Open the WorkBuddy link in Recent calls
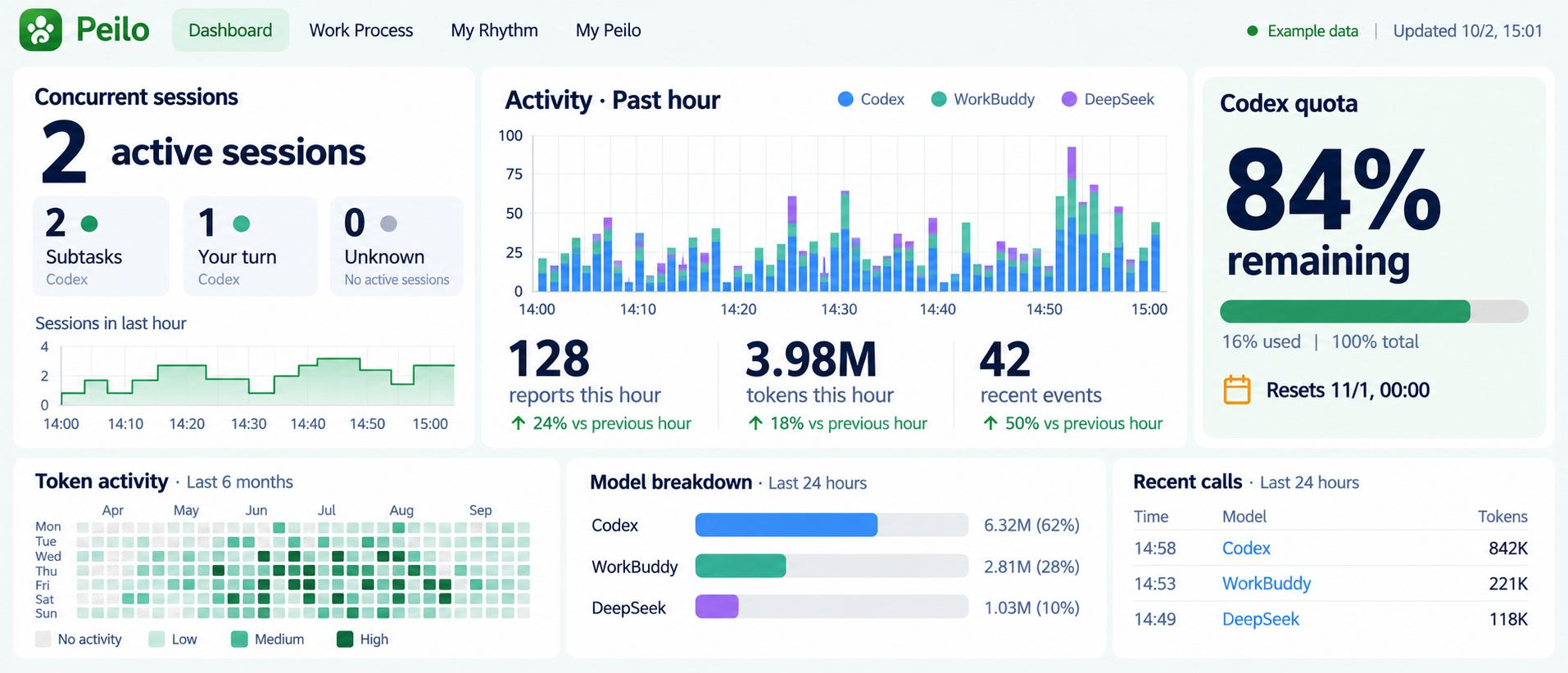This screenshot has width=1568, height=673. [1267, 584]
